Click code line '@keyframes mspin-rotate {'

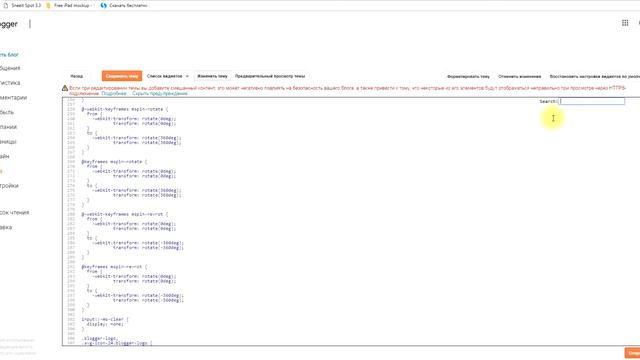[x=114, y=162]
